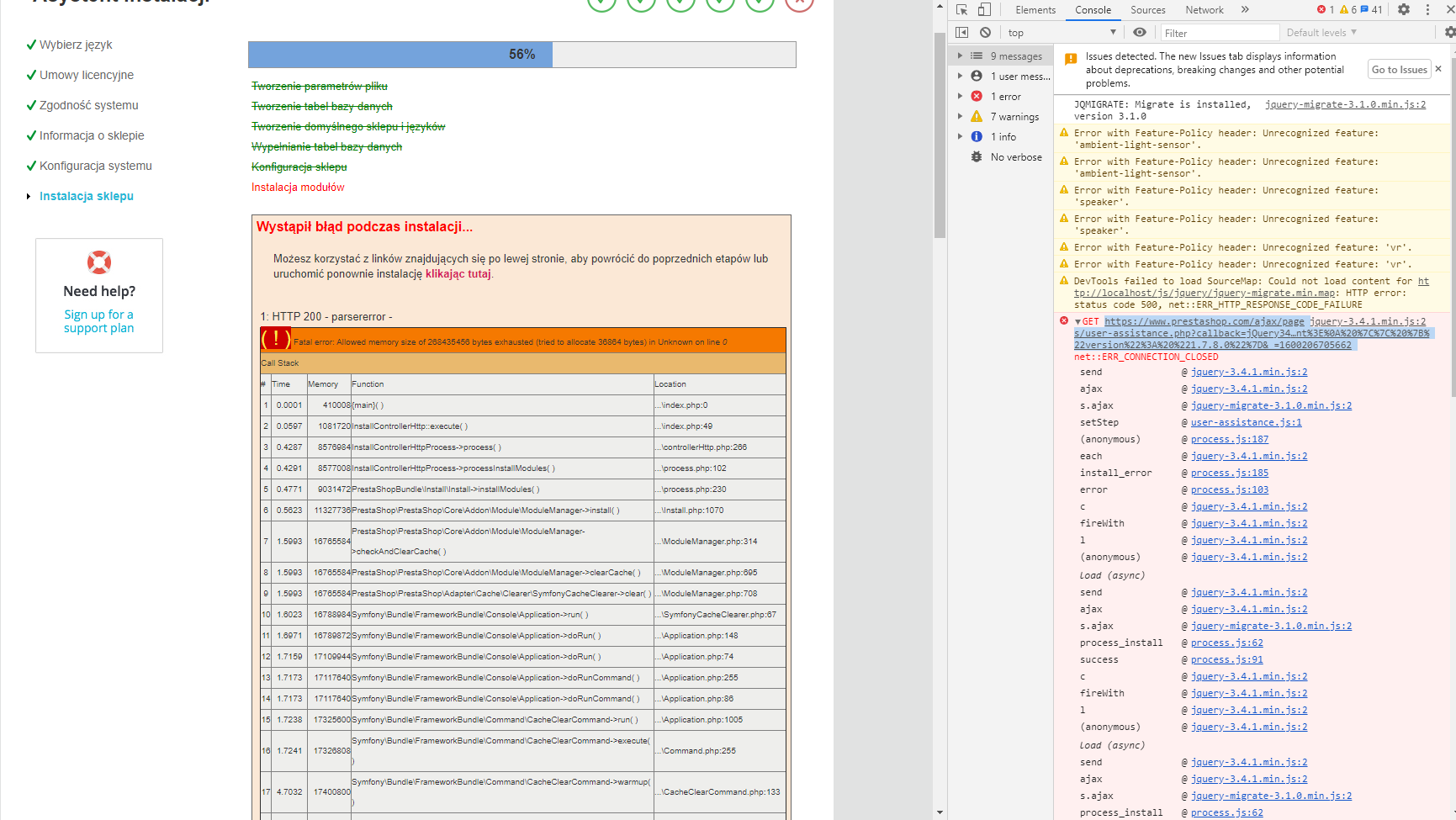Click the console sidebar toggle icon

click(962, 32)
